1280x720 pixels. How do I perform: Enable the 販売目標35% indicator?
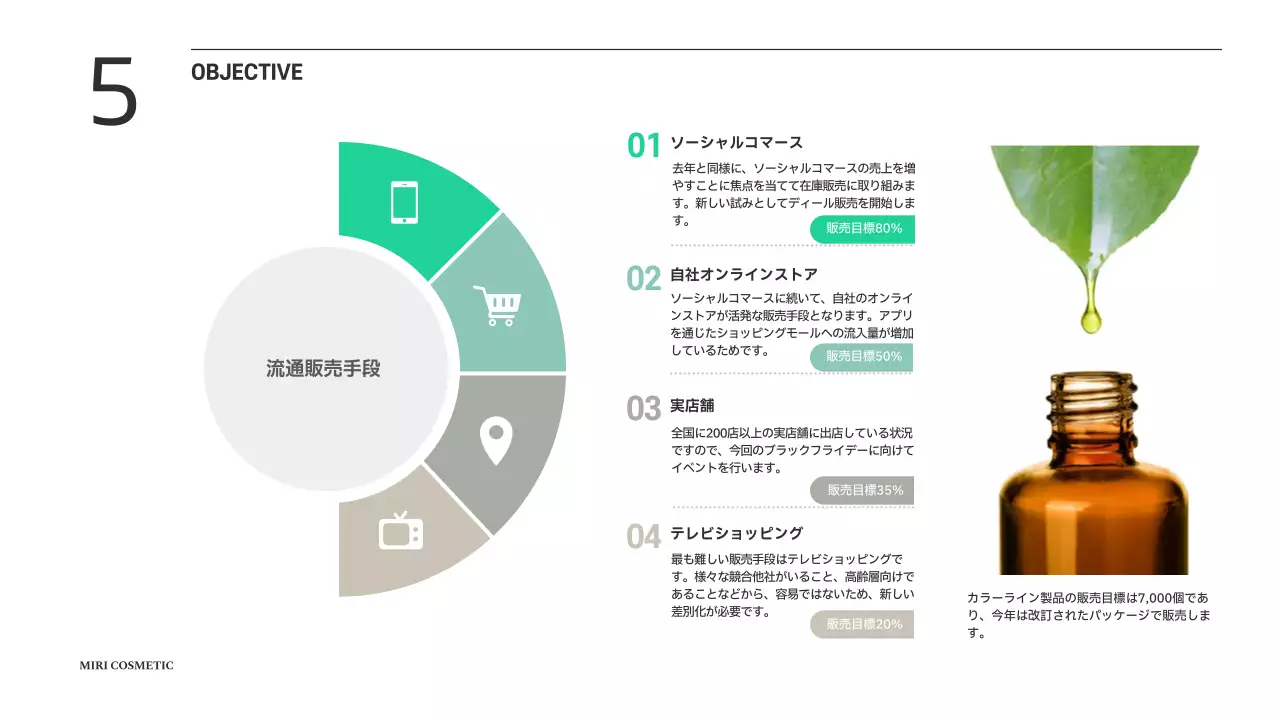[x=862, y=490]
